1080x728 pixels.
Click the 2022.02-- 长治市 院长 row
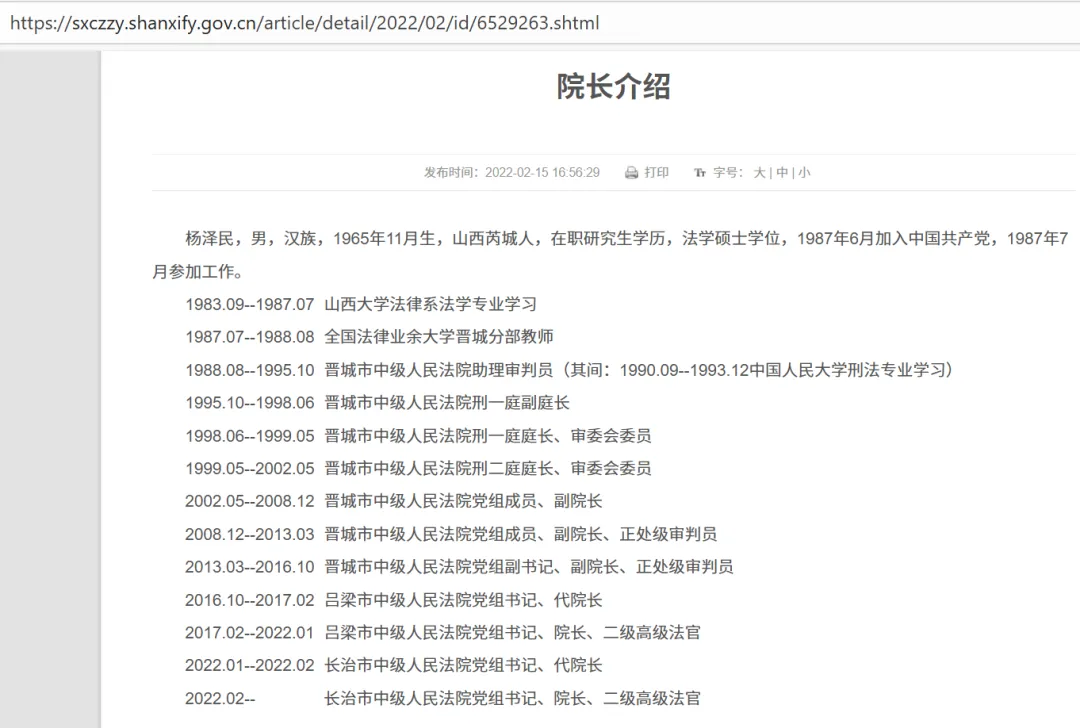pyautogui.click(x=443, y=698)
